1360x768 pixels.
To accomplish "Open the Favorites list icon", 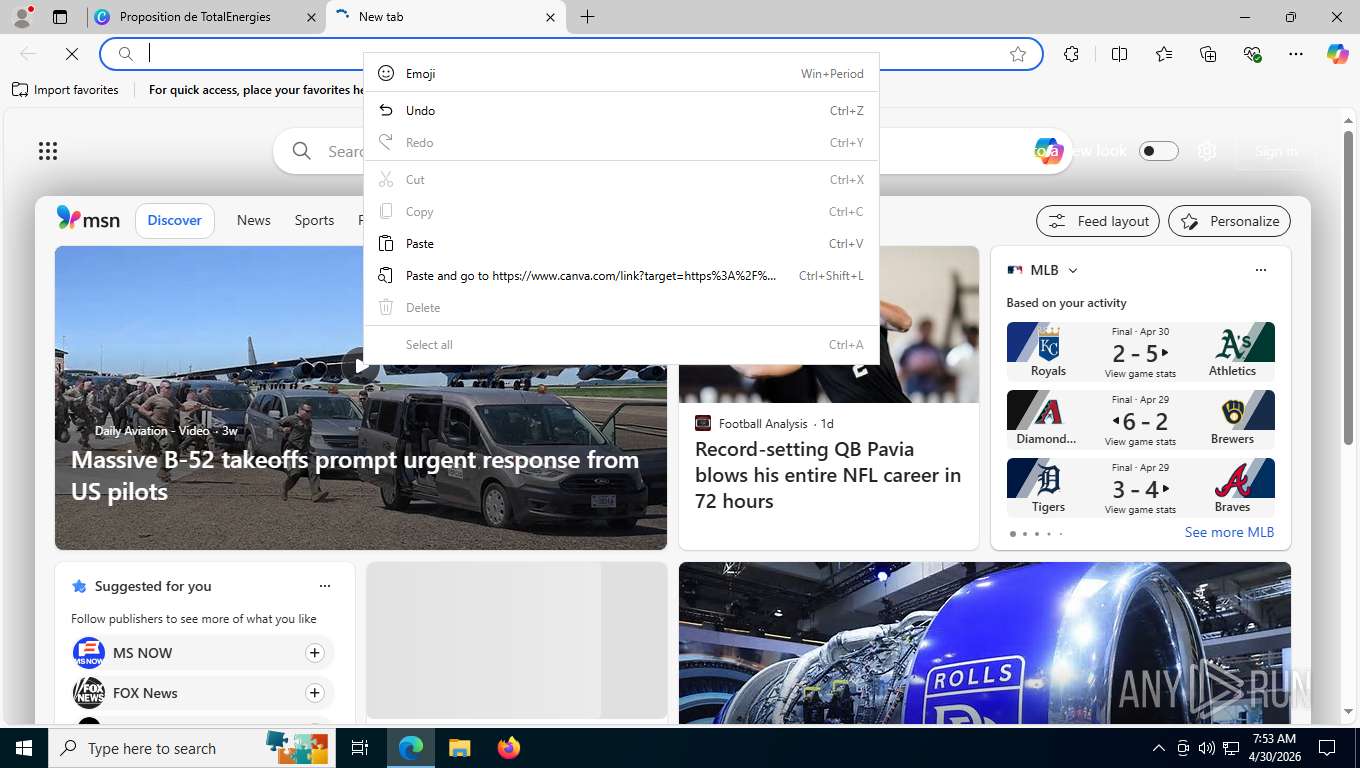I will coord(1163,54).
